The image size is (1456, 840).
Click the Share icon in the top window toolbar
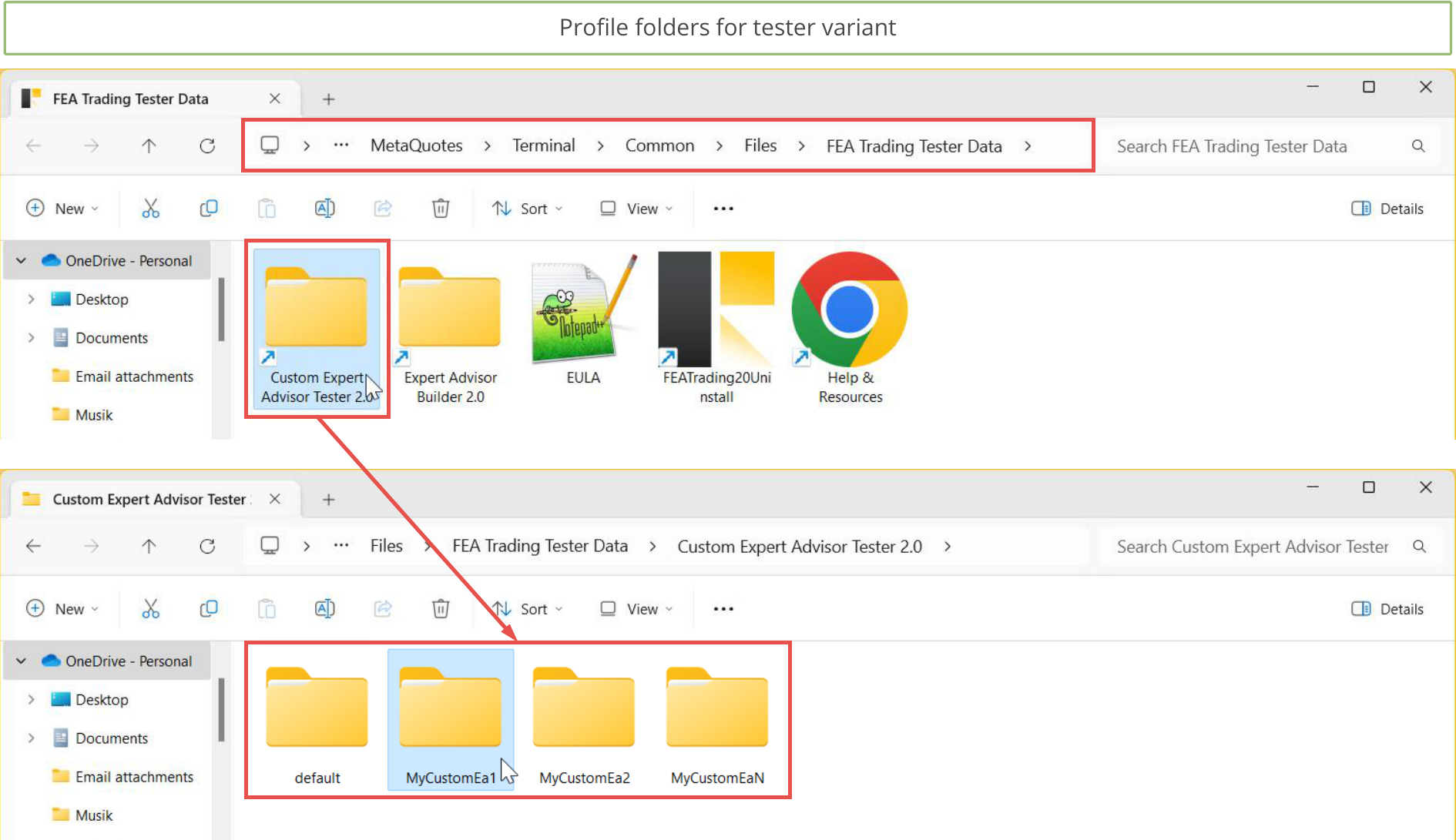tap(383, 209)
